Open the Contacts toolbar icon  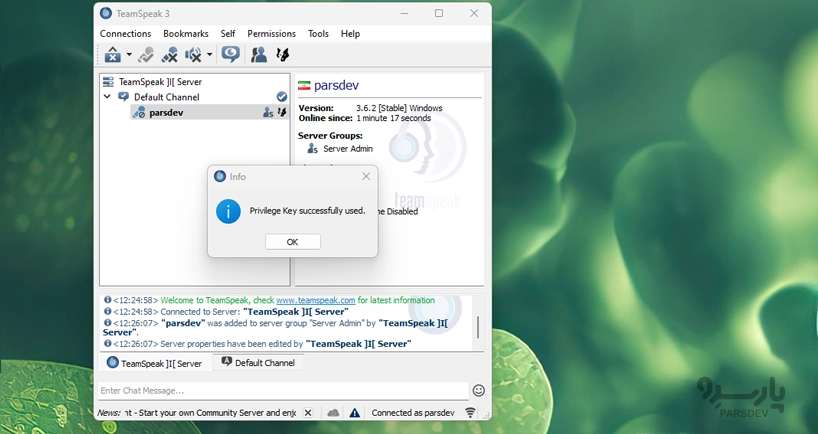coord(259,55)
